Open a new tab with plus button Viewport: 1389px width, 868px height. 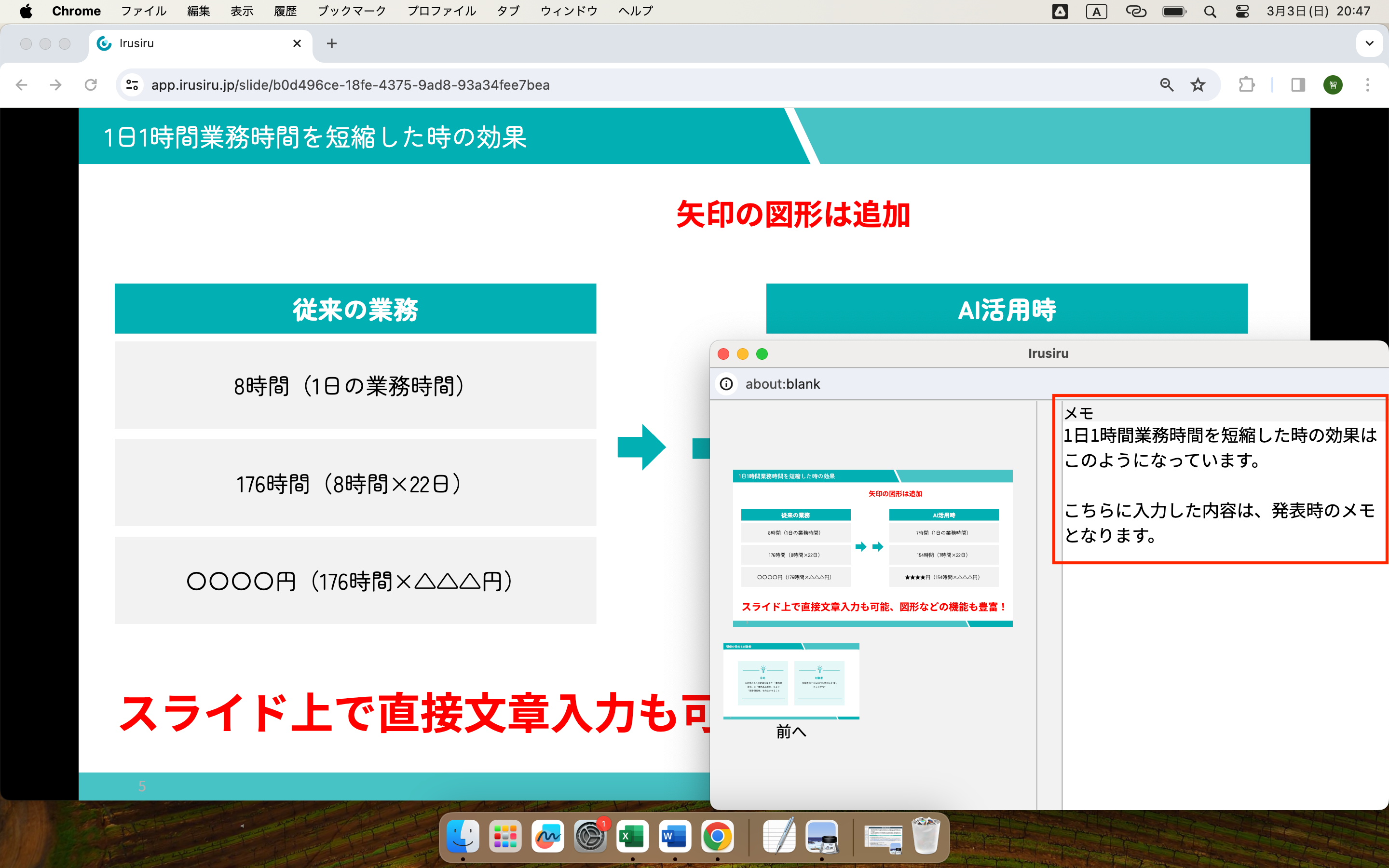click(x=332, y=43)
